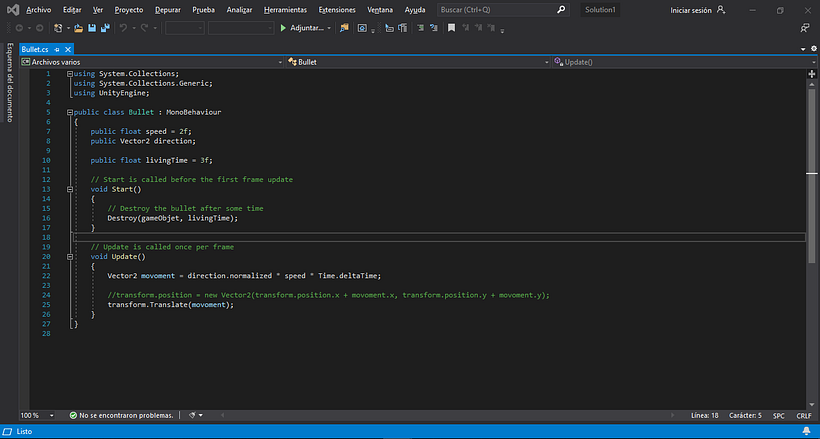Open the undo history dropdown arrow
820x439 pixels.
(134, 28)
